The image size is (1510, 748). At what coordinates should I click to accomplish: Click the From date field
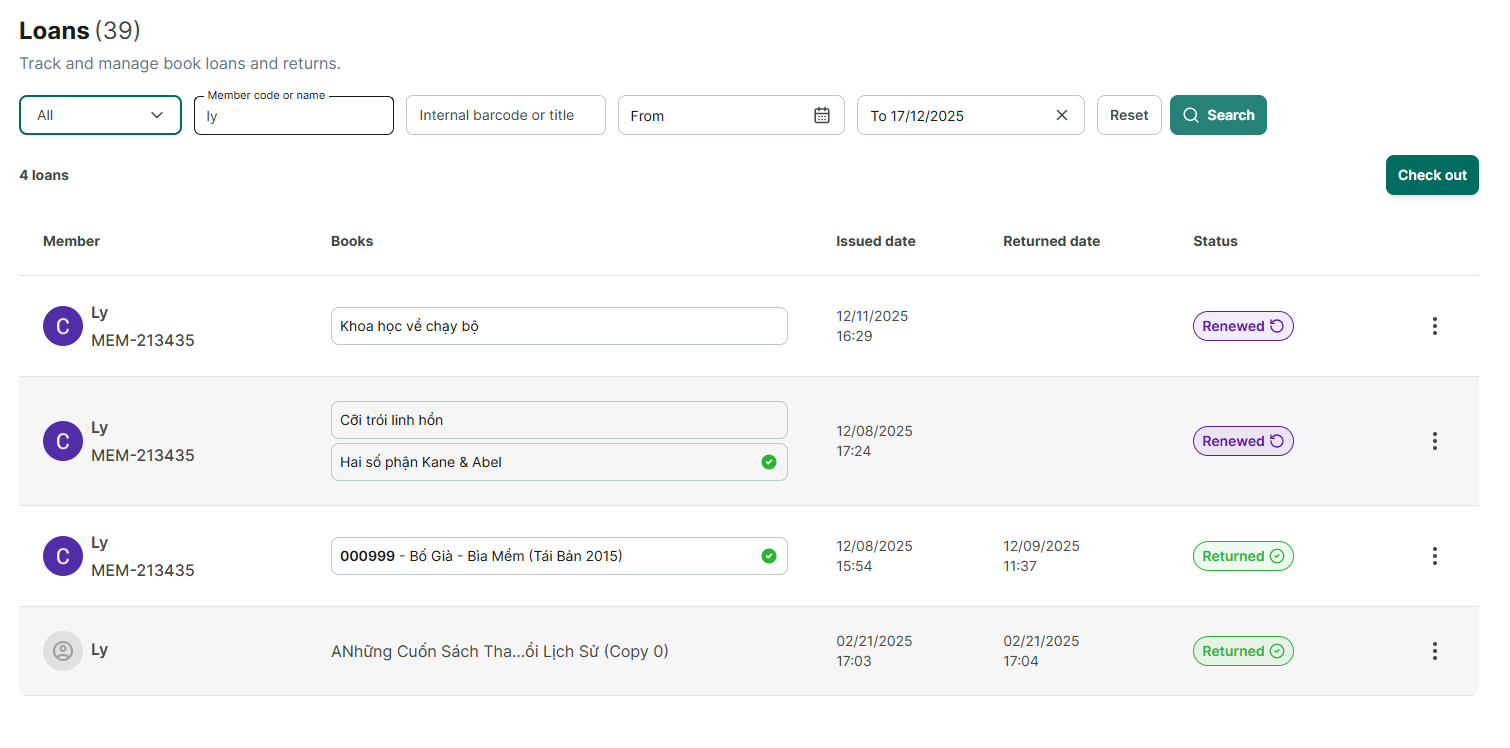[x=731, y=115]
